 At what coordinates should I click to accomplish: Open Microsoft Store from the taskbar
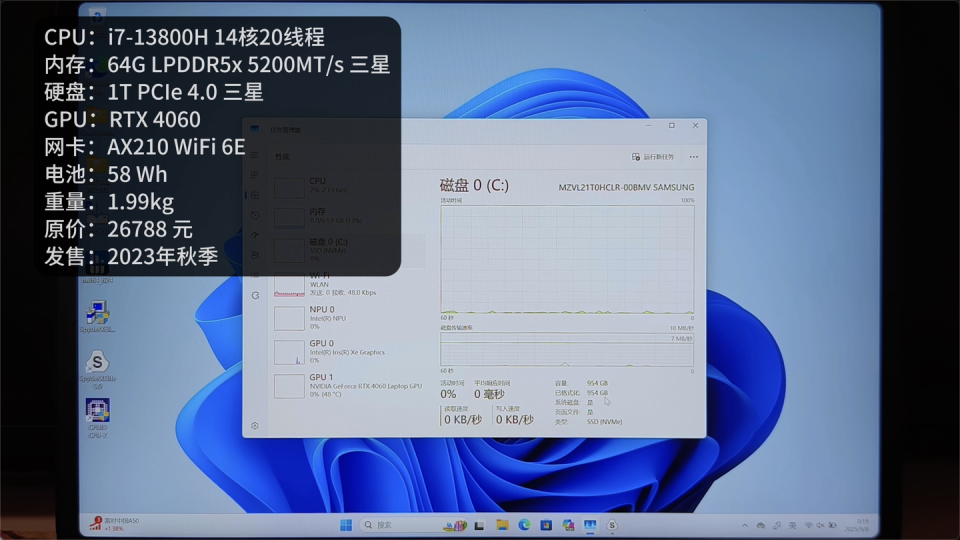coord(546,525)
